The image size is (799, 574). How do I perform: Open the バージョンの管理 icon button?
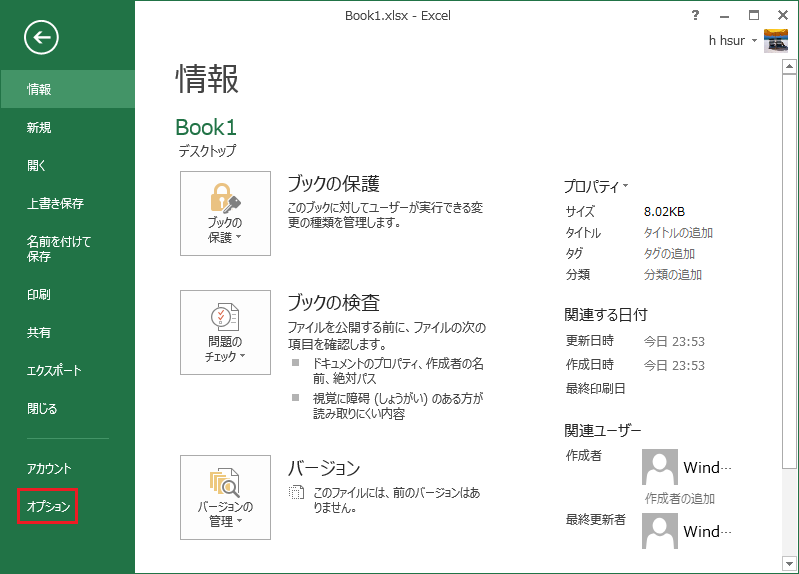coord(225,496)
